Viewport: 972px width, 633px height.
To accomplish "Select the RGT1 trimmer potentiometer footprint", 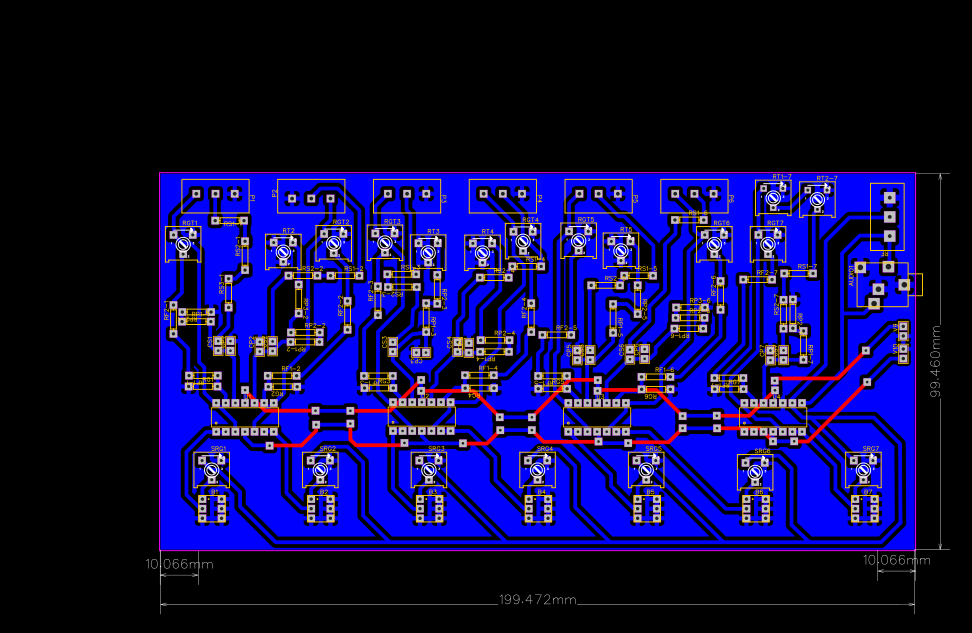I will pos(183,243).
